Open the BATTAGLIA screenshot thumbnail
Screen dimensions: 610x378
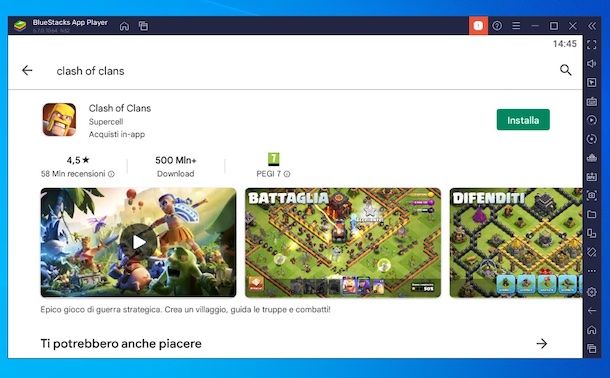343,242
